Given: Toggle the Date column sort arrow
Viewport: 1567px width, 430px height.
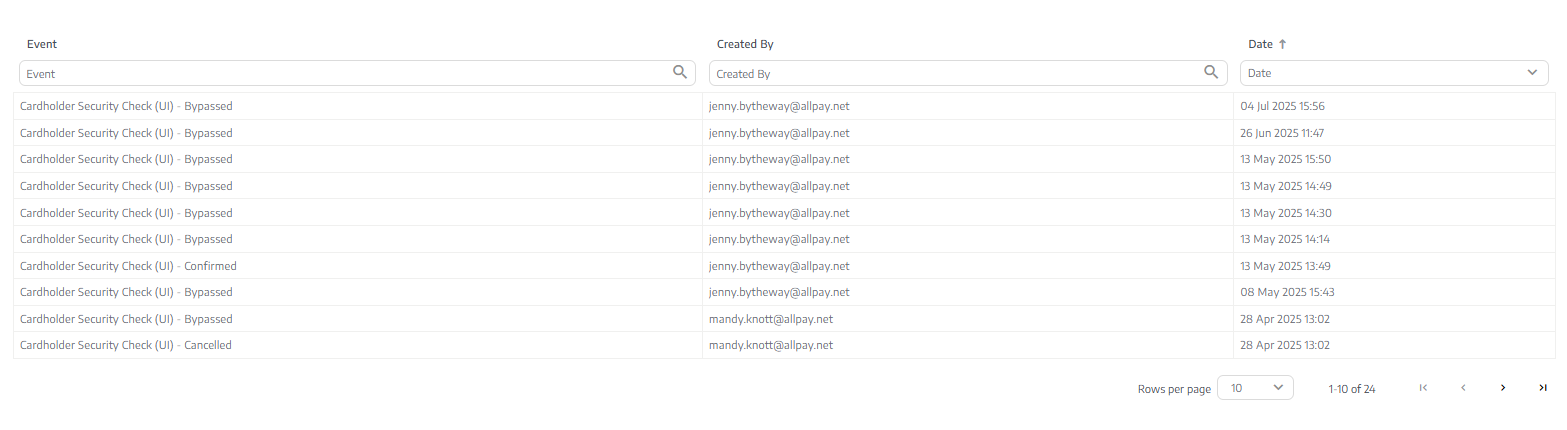Looking at the screenshot, I should pos(1283,44).
